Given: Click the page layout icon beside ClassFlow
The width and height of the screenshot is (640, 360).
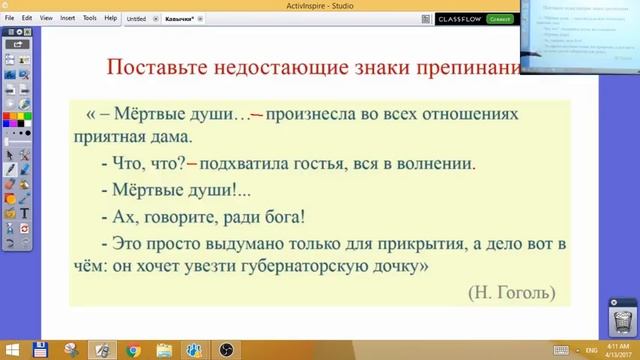Looking at the screenshot, I should tap(426, 19).
